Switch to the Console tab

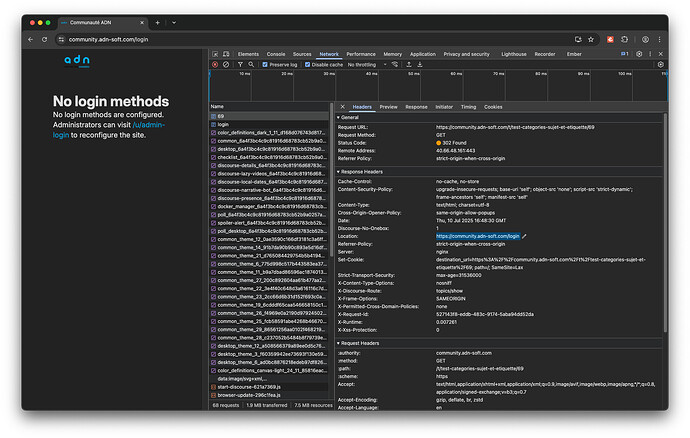pos(276,54)
